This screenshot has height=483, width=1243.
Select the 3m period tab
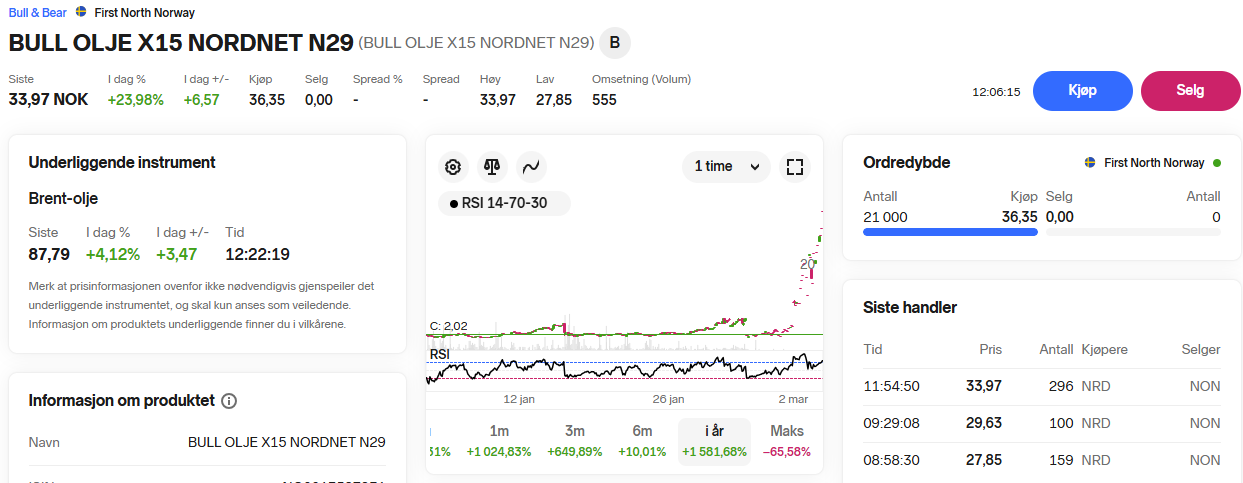[575, 440]
